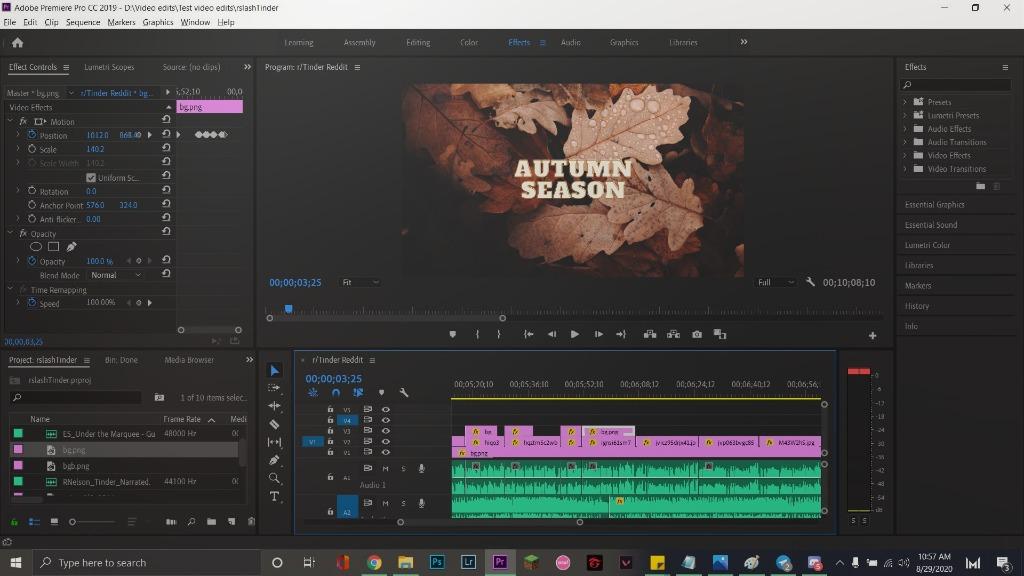Open the Essential Graphics panel
The image size is (1024, 576).
[x=934, y=205]
